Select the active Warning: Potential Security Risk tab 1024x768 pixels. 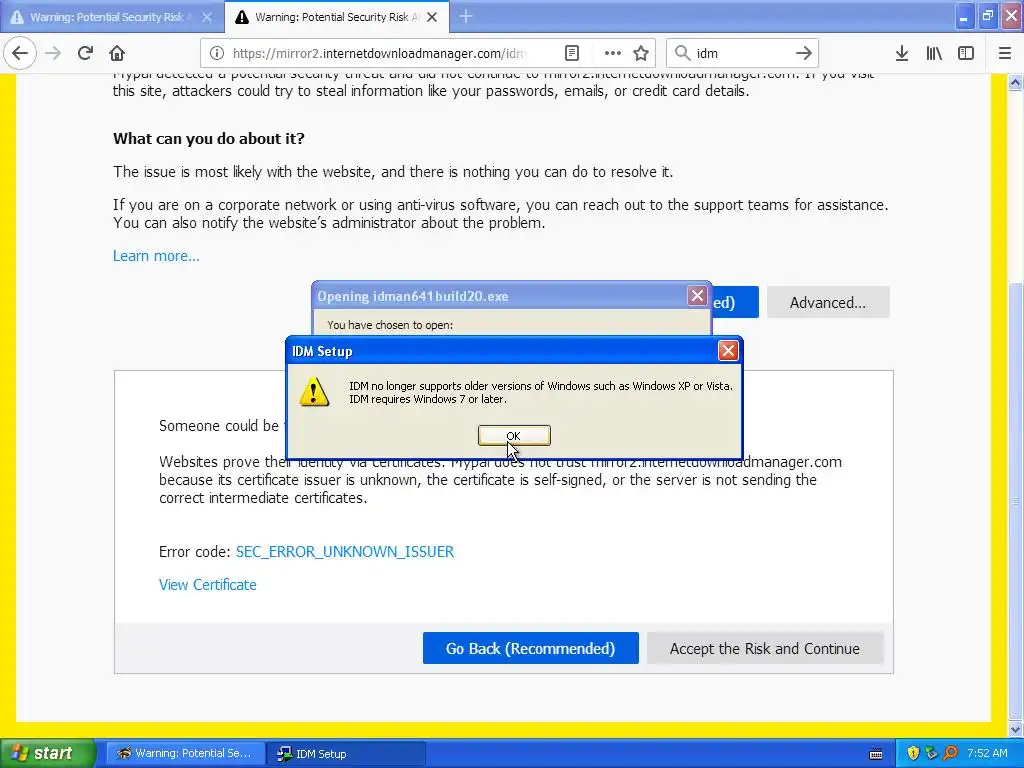pyautogui.click(x=336, y=17)
